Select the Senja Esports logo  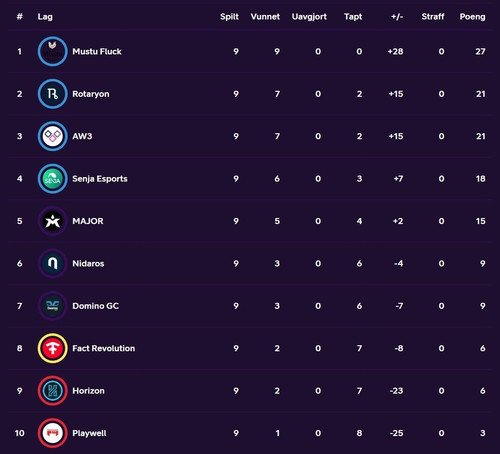52,179
